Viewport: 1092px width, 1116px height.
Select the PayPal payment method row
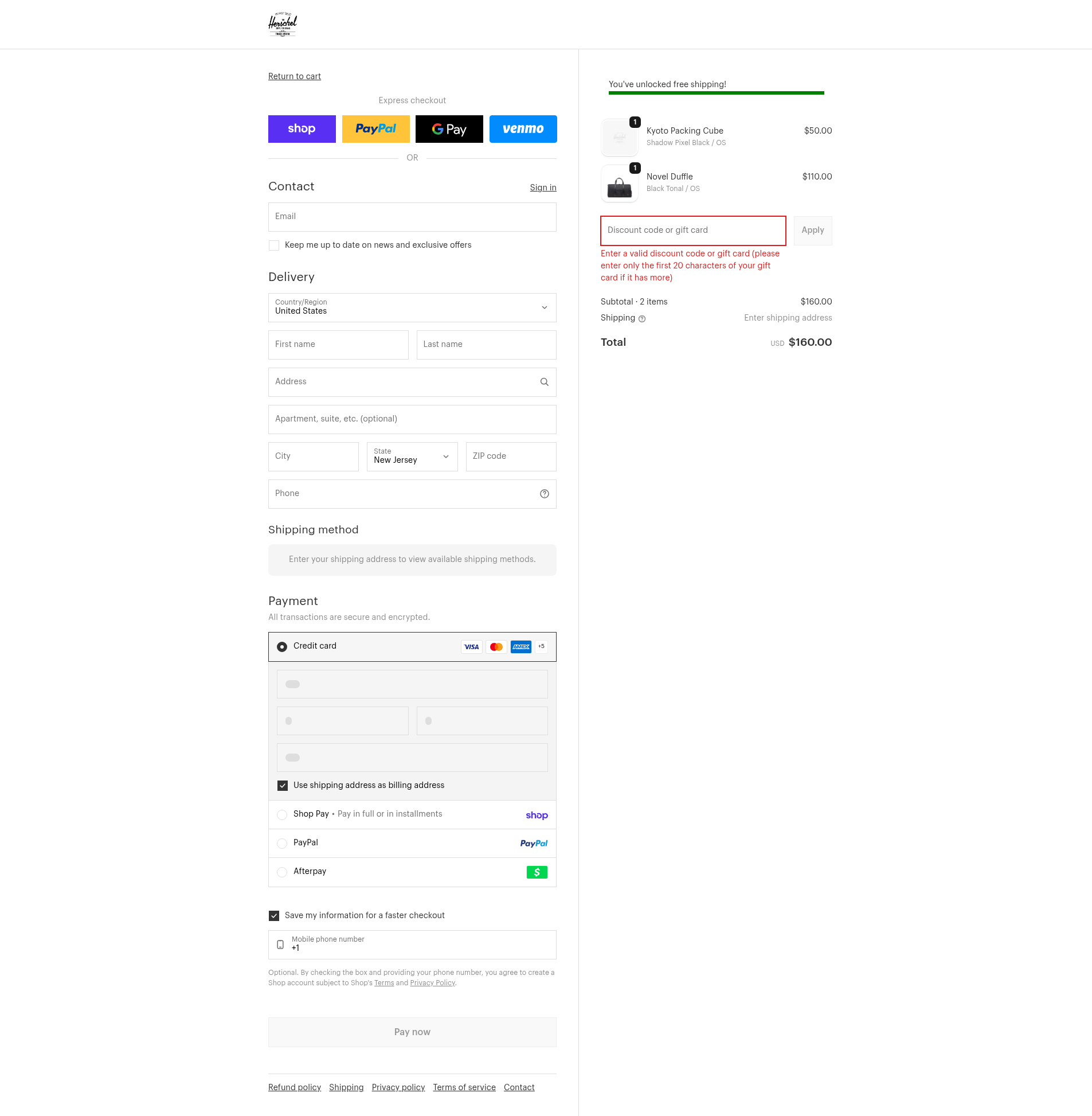[412, 843]
